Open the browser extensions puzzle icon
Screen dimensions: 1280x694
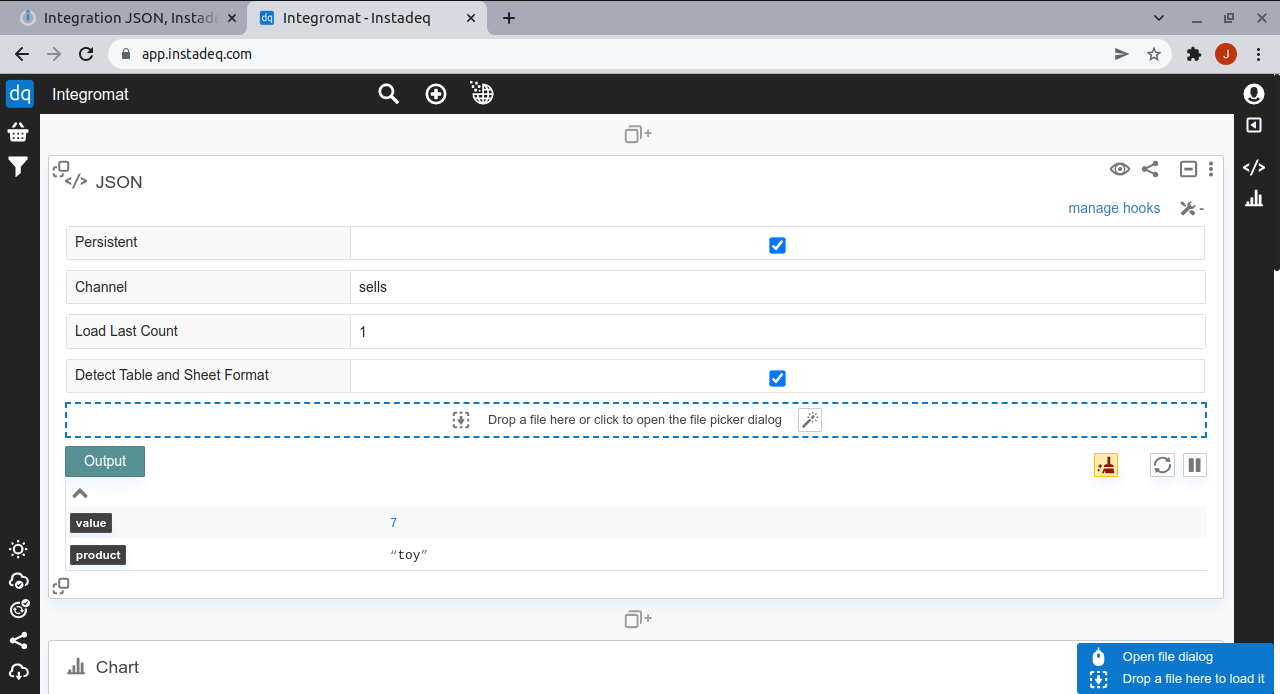[x=1193, y=54]
